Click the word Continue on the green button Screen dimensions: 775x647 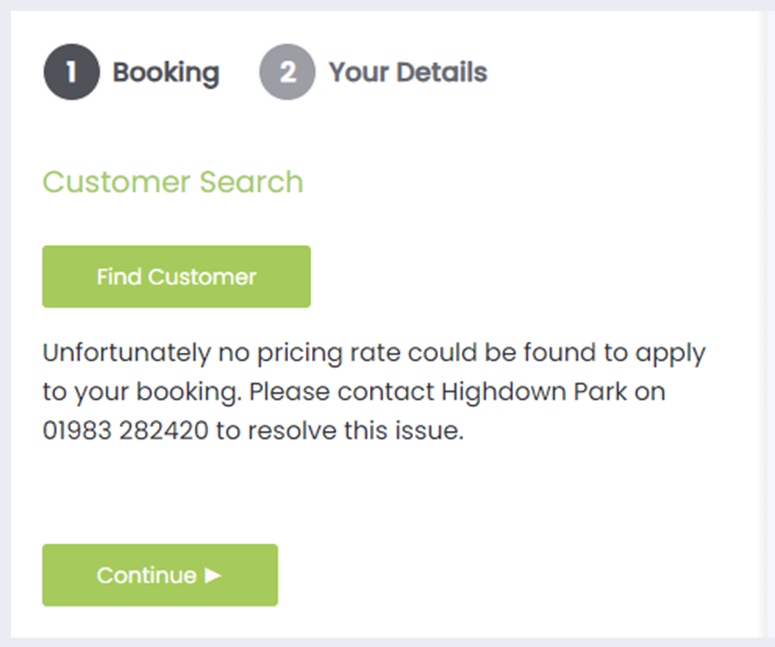click(146, 575)
